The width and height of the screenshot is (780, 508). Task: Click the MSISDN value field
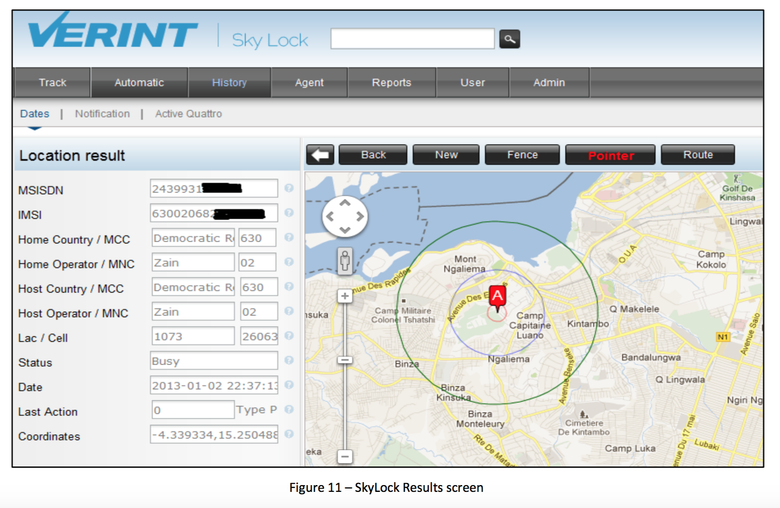(x=214, y=189)
